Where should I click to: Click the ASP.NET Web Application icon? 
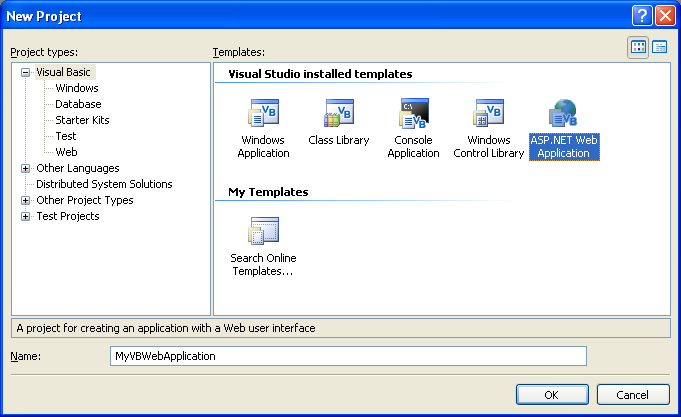(563, 114)
